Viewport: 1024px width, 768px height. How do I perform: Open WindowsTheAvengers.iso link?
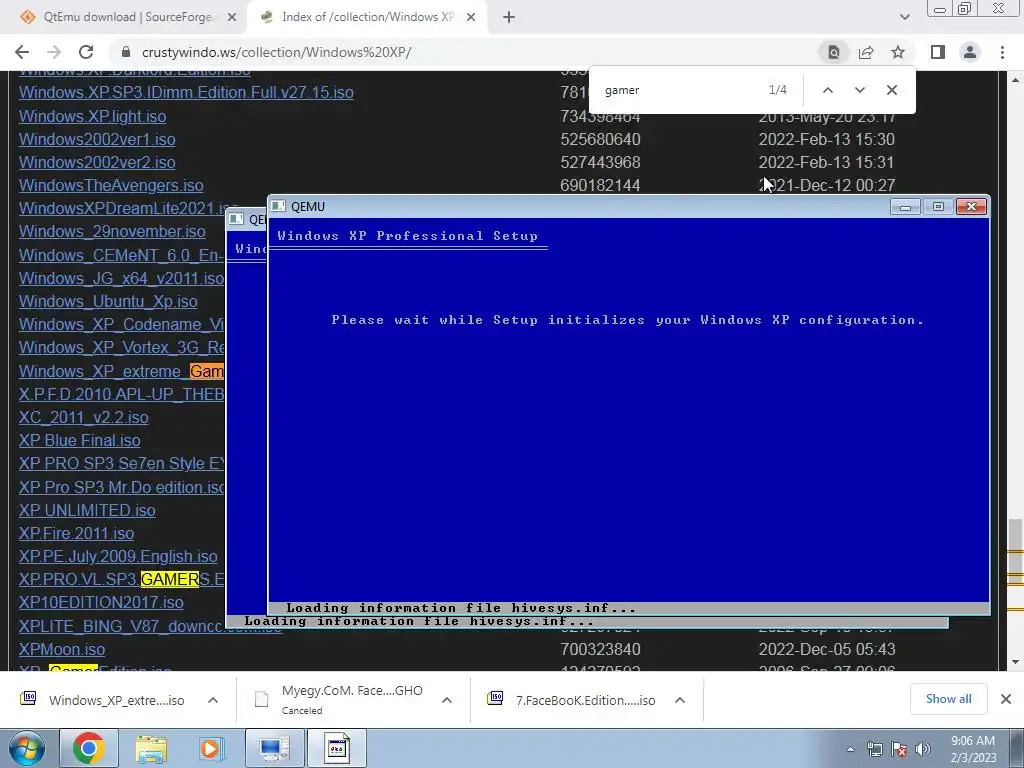(111, 185)
